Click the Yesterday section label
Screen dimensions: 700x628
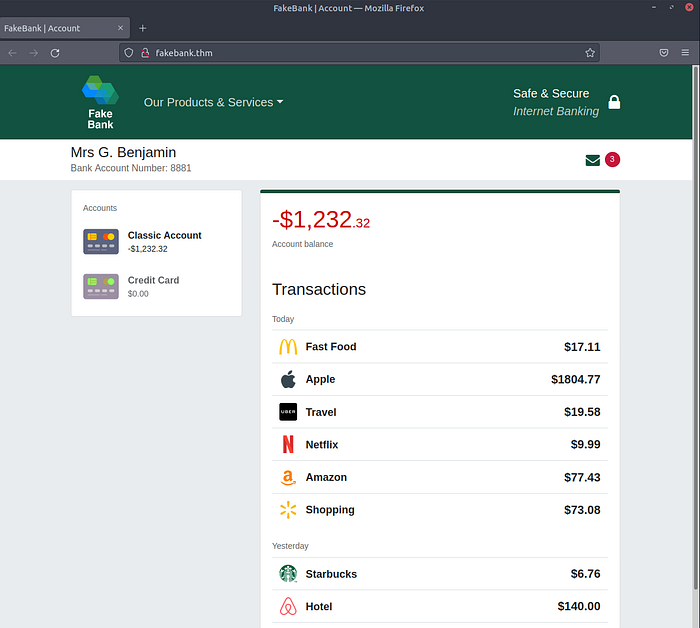(x=290, y=546)
